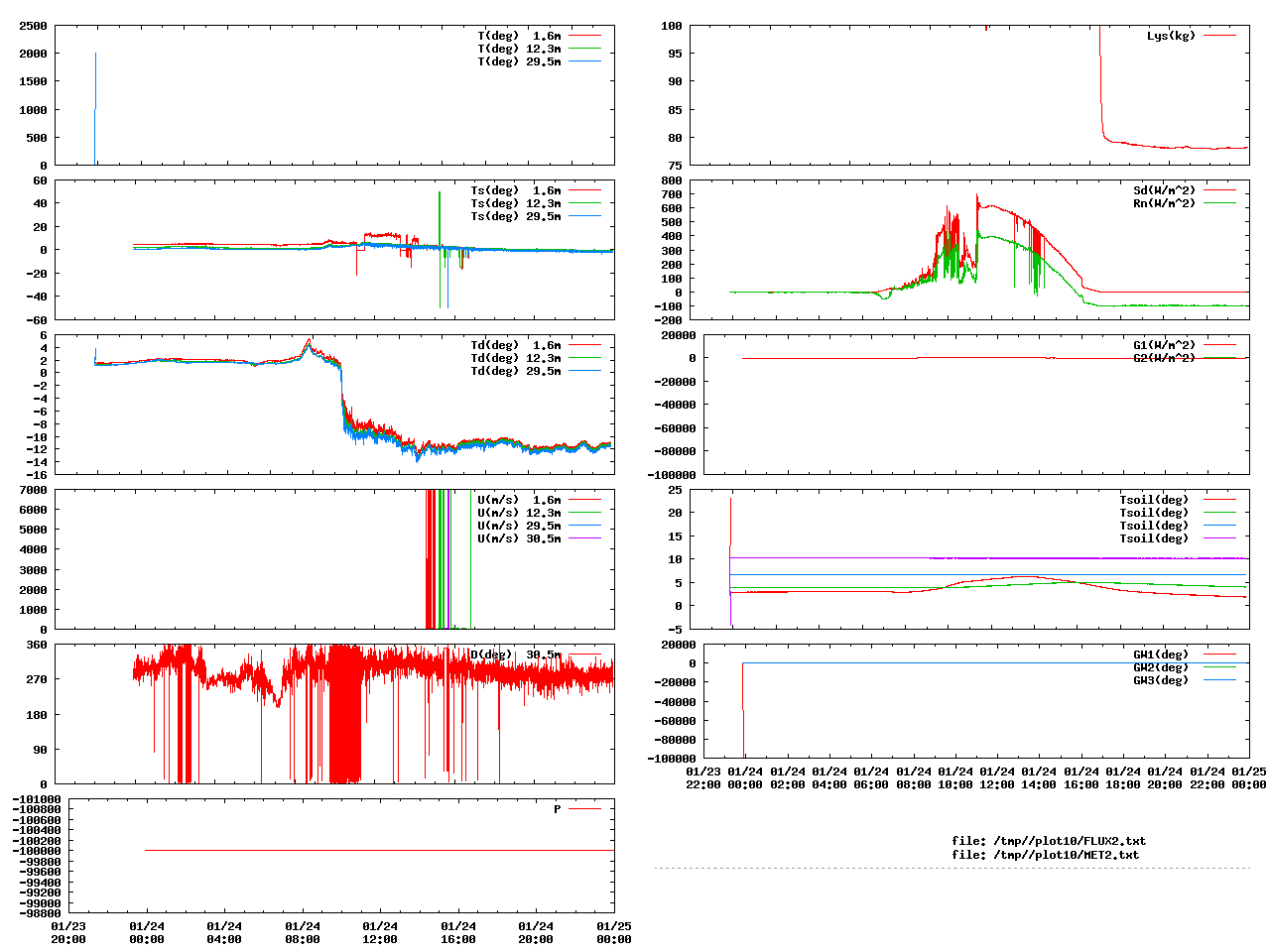Click the magenta line sample beside U(m/s) 30.5m
Screen dimensions: 1270x952
[585, 538]
